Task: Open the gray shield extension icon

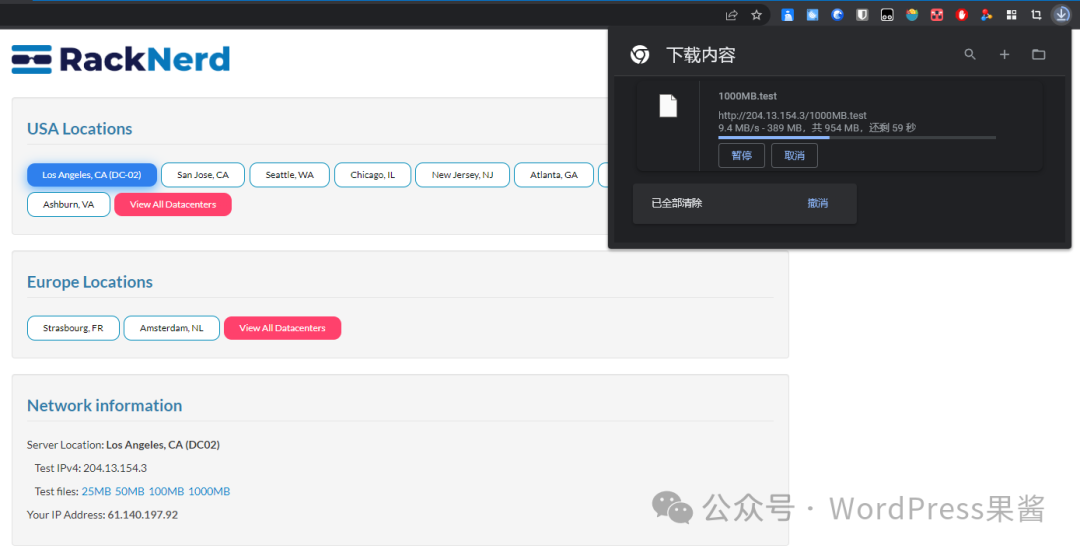Action: click(862, 14)
